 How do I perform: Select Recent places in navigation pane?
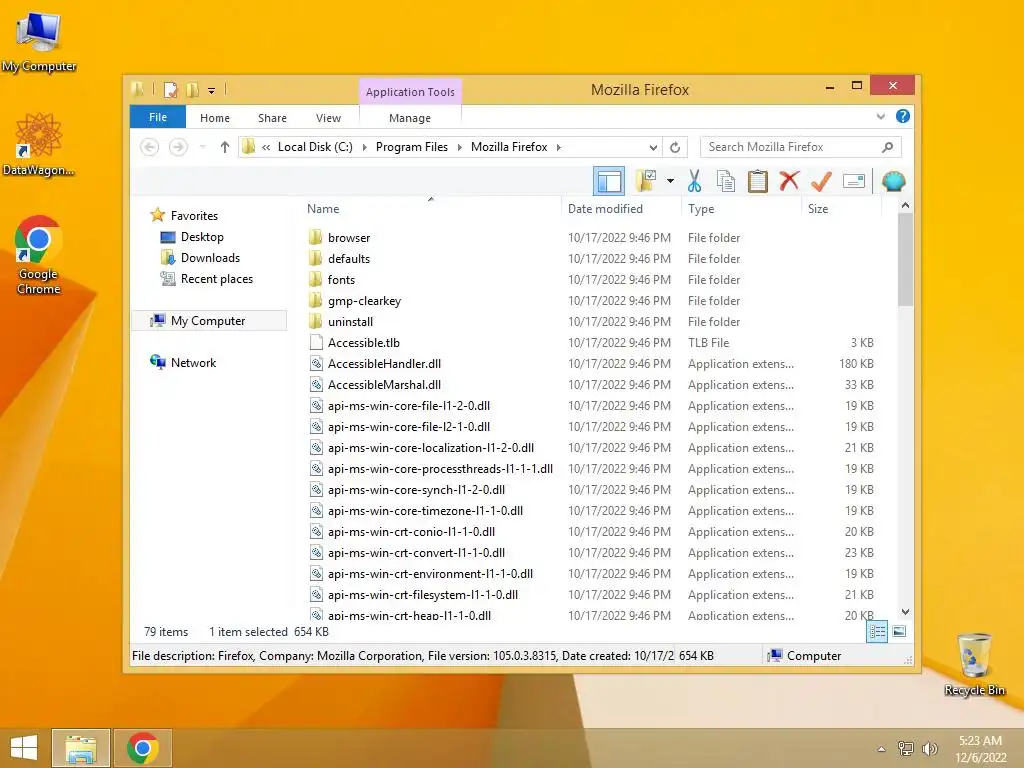(x=216, y=279)
